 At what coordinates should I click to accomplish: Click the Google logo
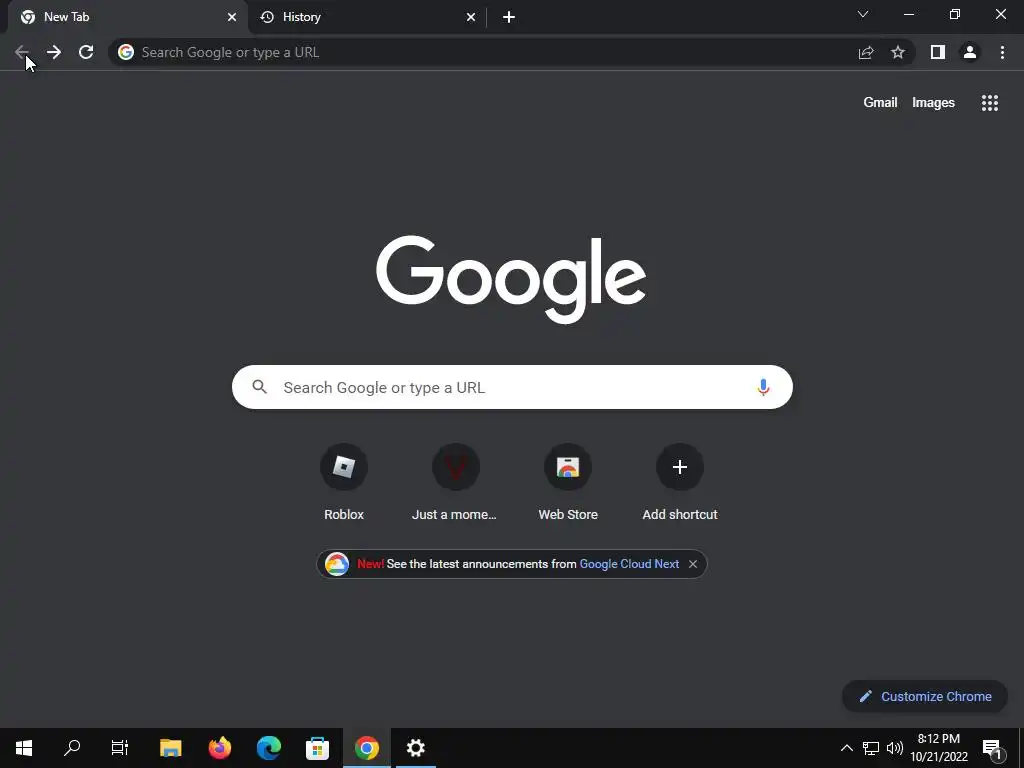point(511,279)
